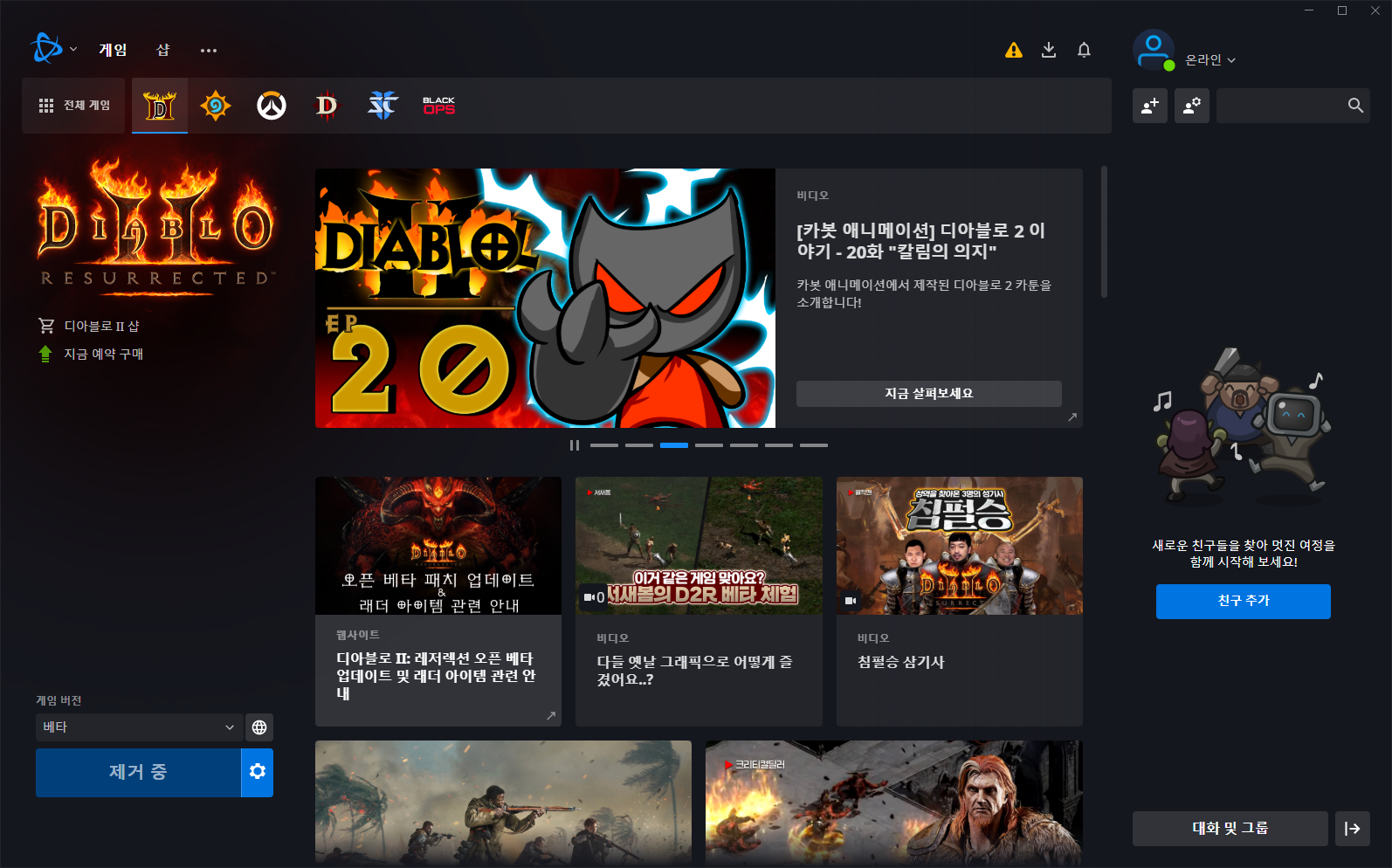The width and height of the screenshot is (1392, 868).
Task: Click the region globe icon
Action: (259, 727)
